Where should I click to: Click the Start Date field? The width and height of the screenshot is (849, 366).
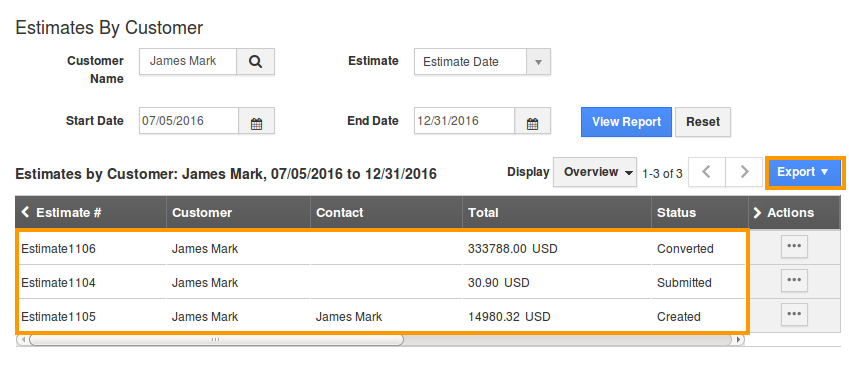[x=189, y=121]
